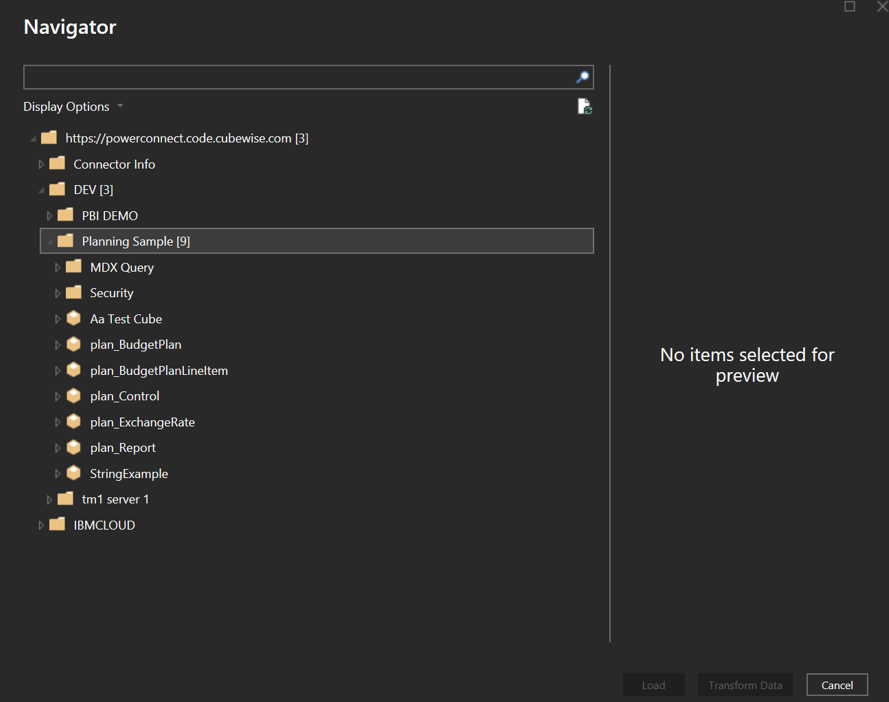Select the plan_BudgetPlan tree item label
Screen dimensions: 889x702
click(x=136, y=345)
